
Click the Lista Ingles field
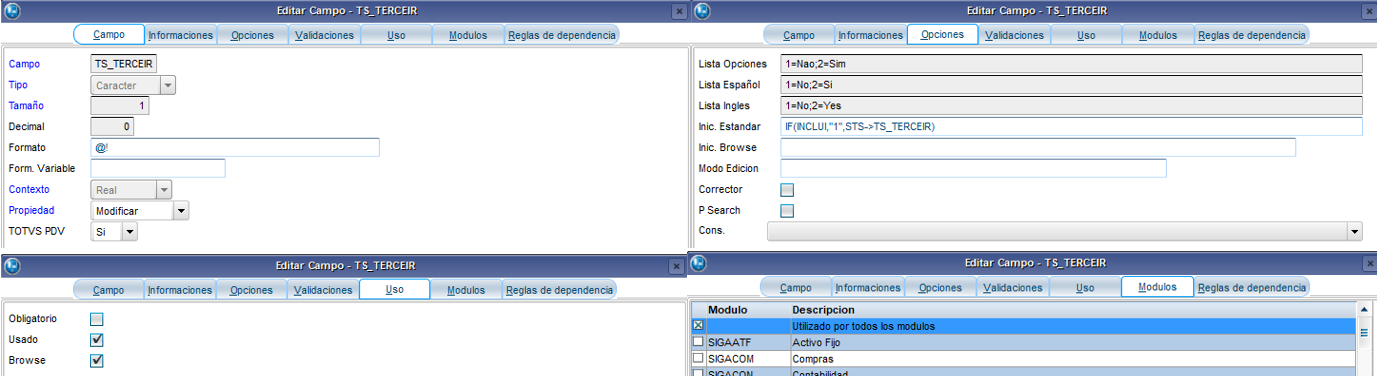1072,106
